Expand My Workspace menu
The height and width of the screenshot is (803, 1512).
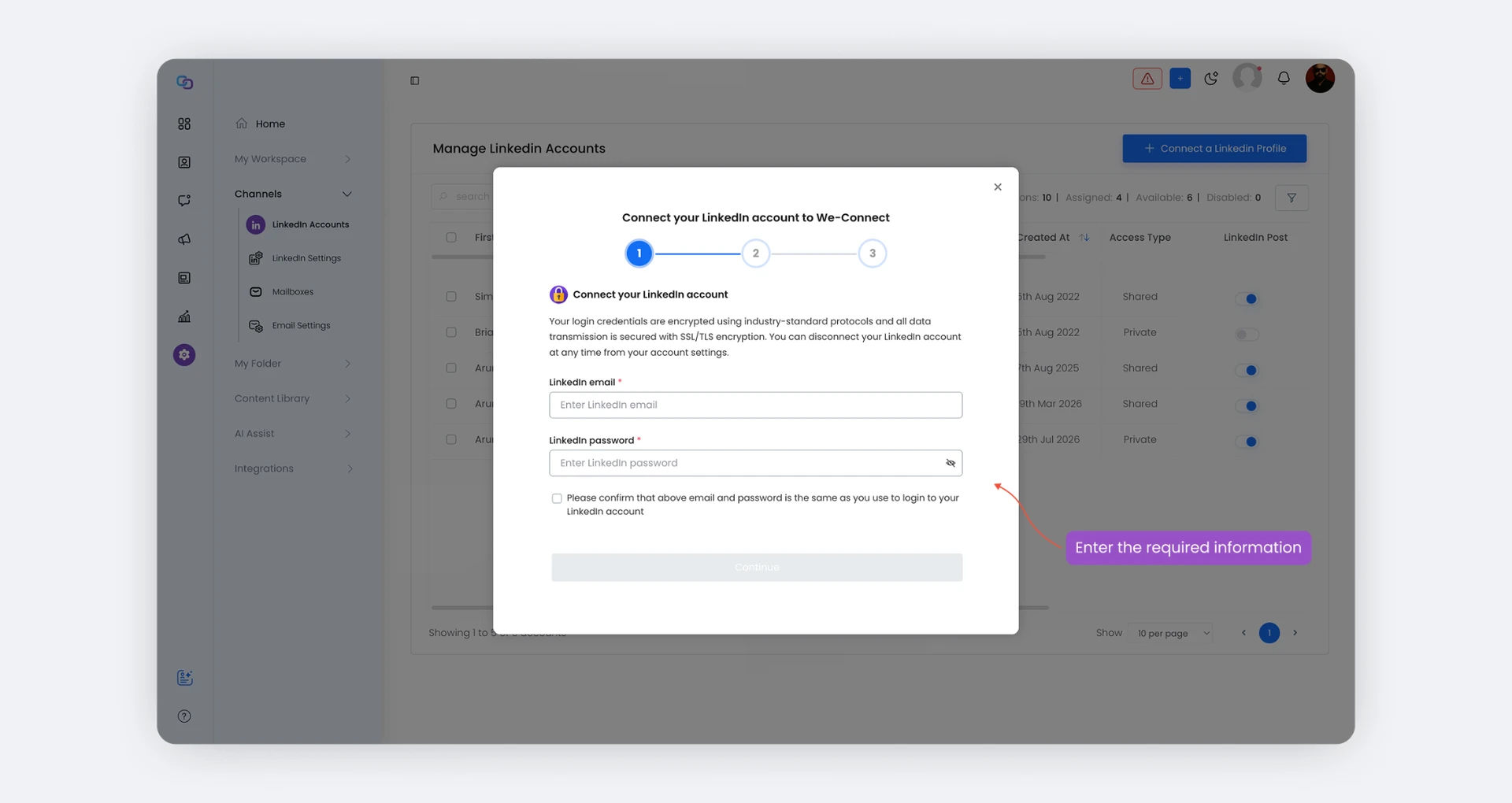293,159
